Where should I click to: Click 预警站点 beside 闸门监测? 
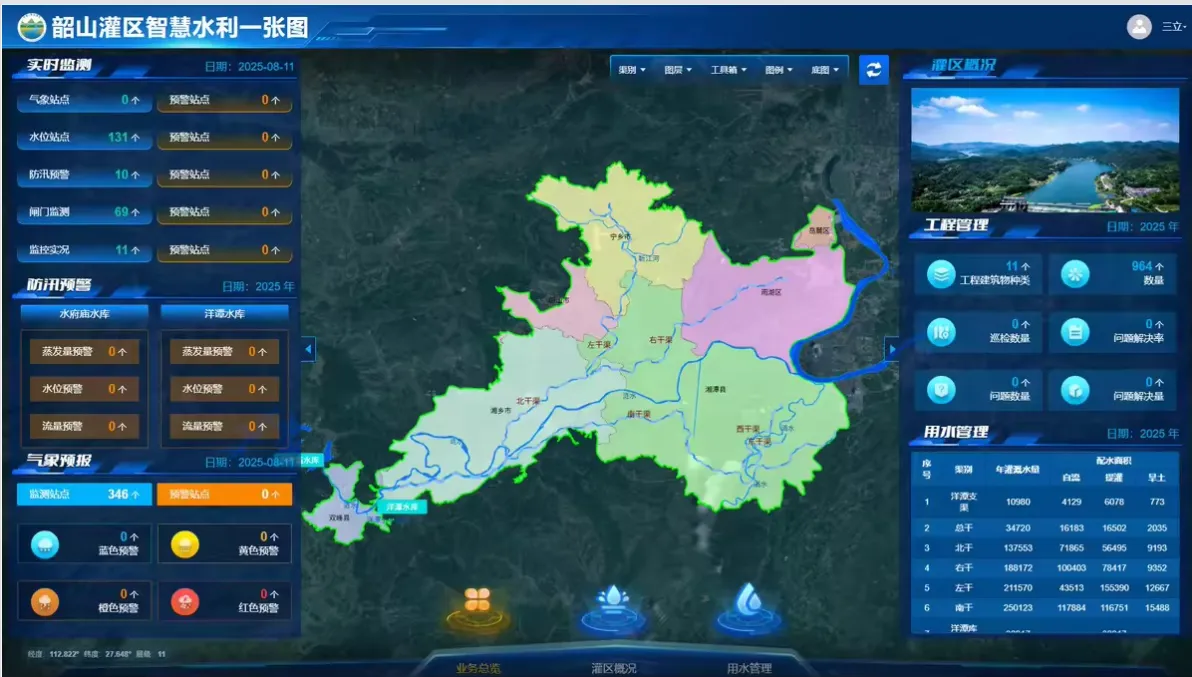coord(225,212)
